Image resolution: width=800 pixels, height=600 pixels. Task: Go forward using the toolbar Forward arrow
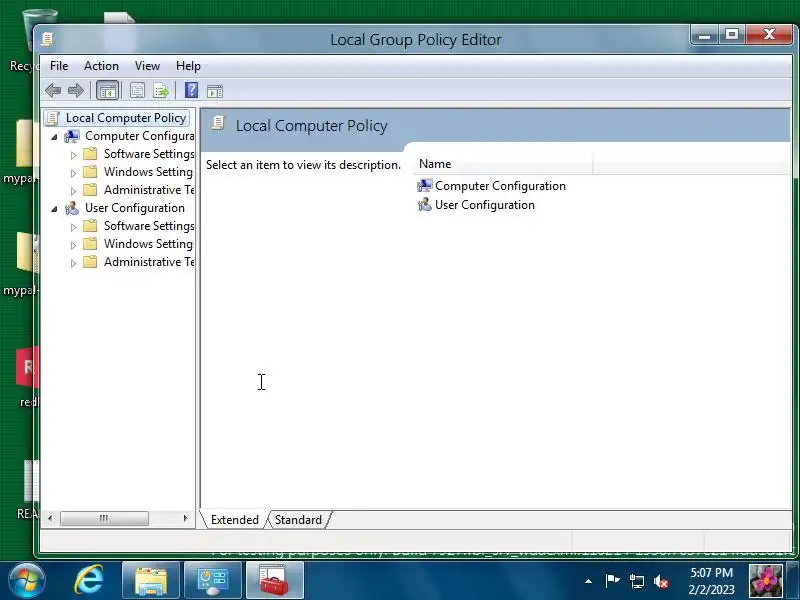click(76, 91)
